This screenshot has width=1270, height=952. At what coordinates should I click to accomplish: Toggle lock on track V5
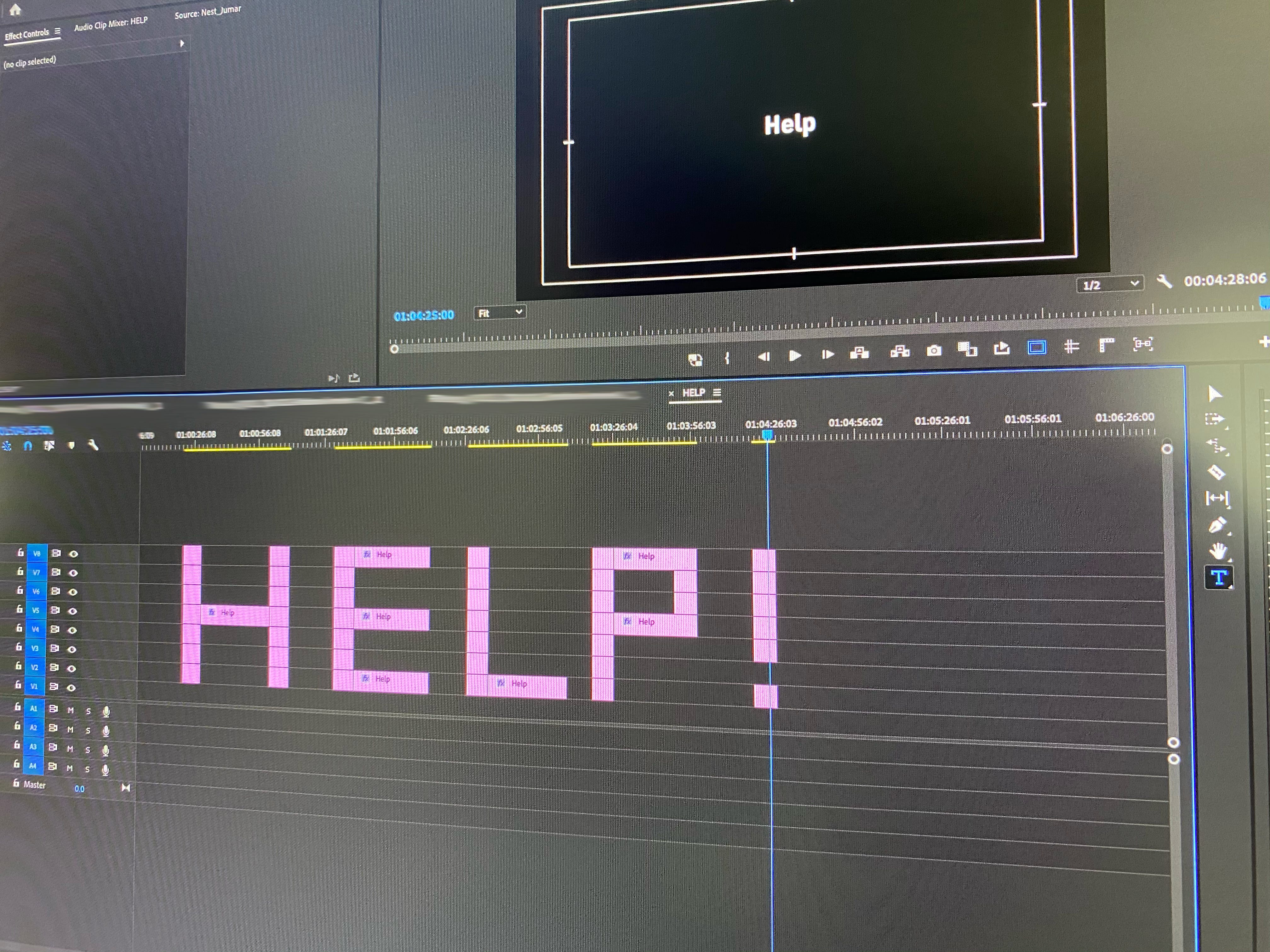point(20,609)
